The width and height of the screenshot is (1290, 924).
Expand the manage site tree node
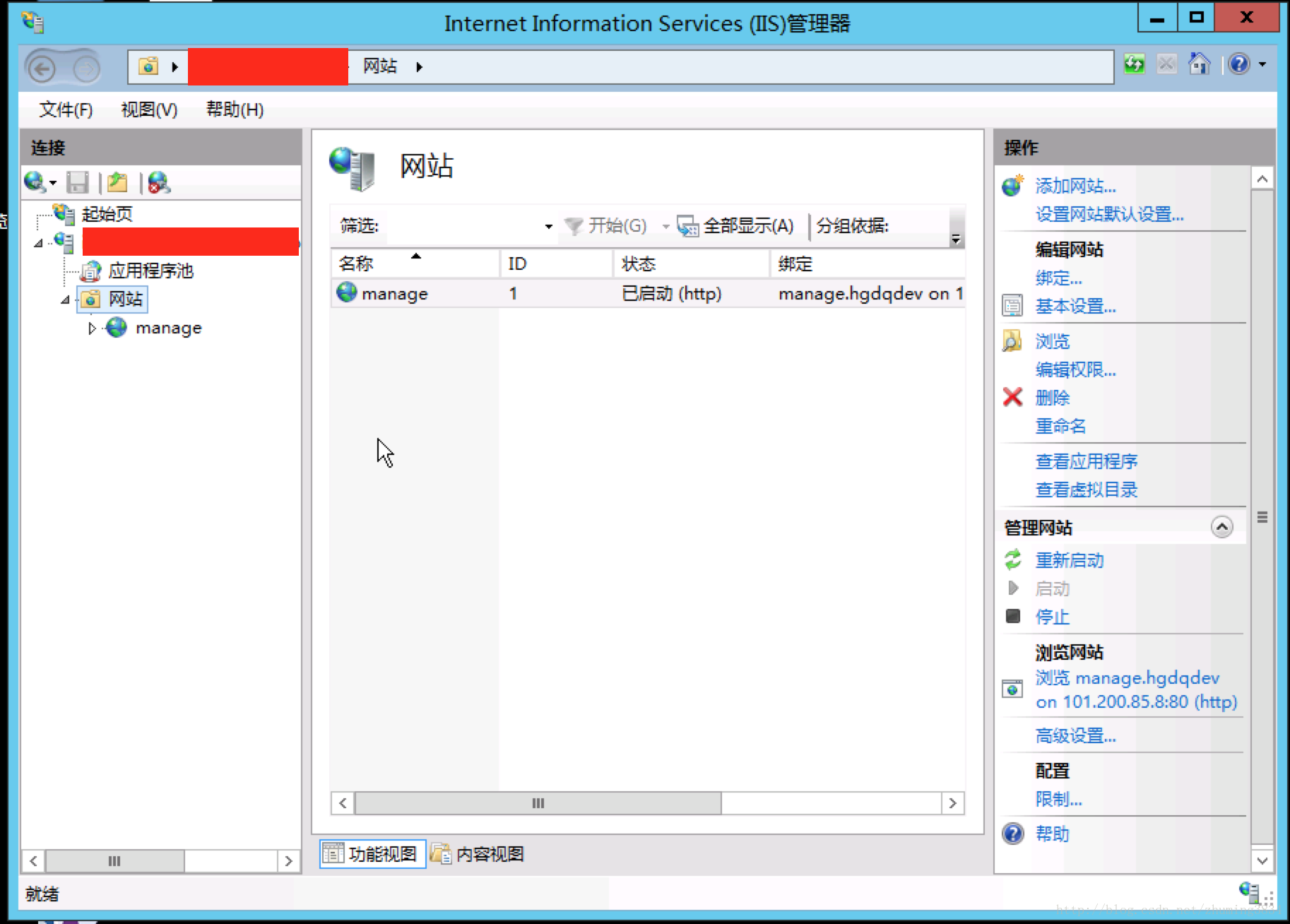[x=92, y=328]
